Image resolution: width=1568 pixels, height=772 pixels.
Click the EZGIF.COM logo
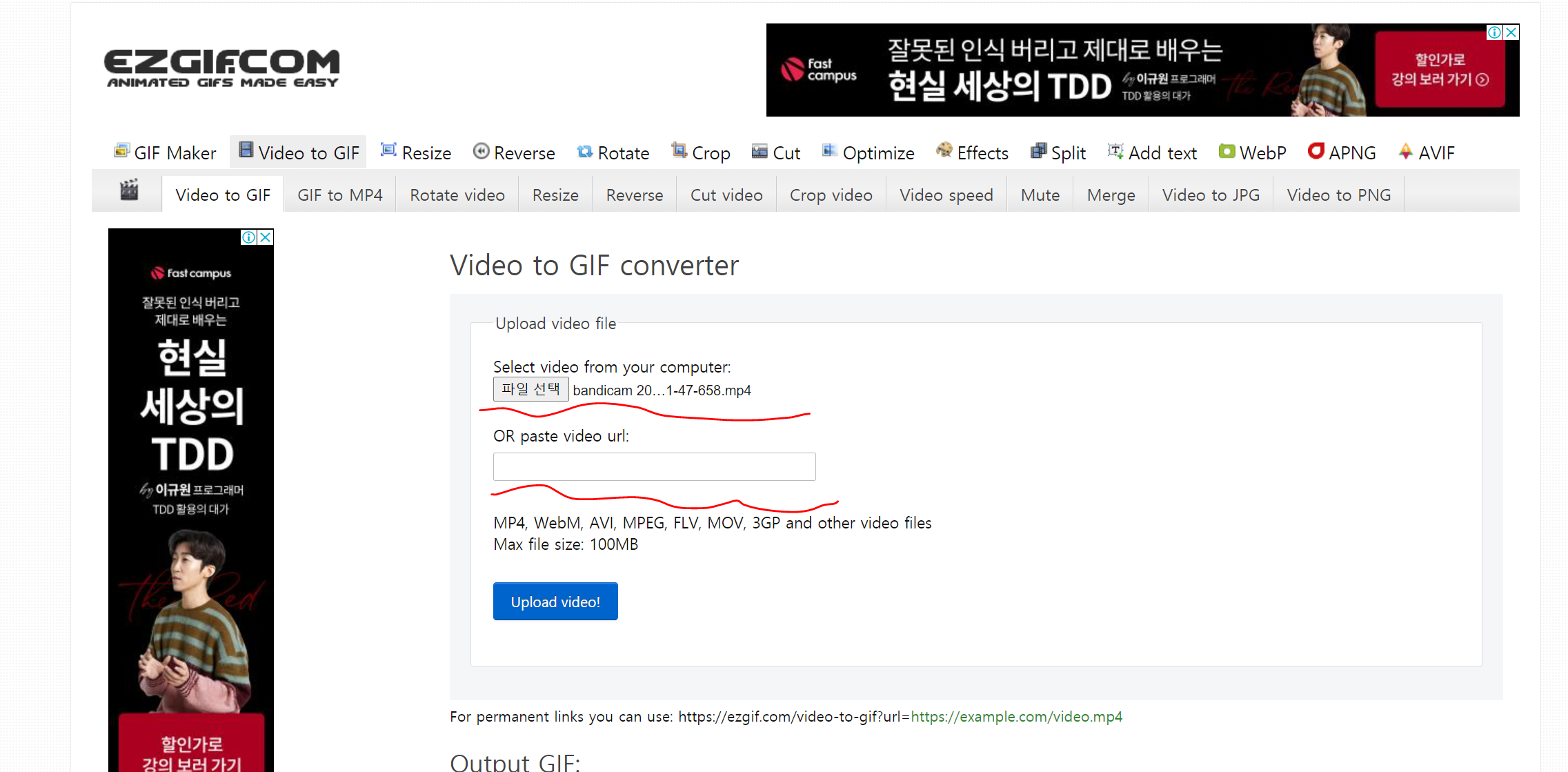(221, 68)
